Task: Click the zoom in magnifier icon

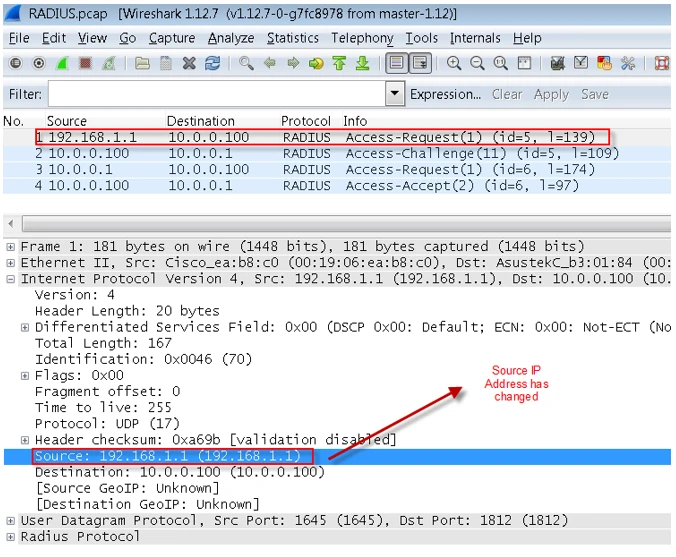Action: pos(454,63)
